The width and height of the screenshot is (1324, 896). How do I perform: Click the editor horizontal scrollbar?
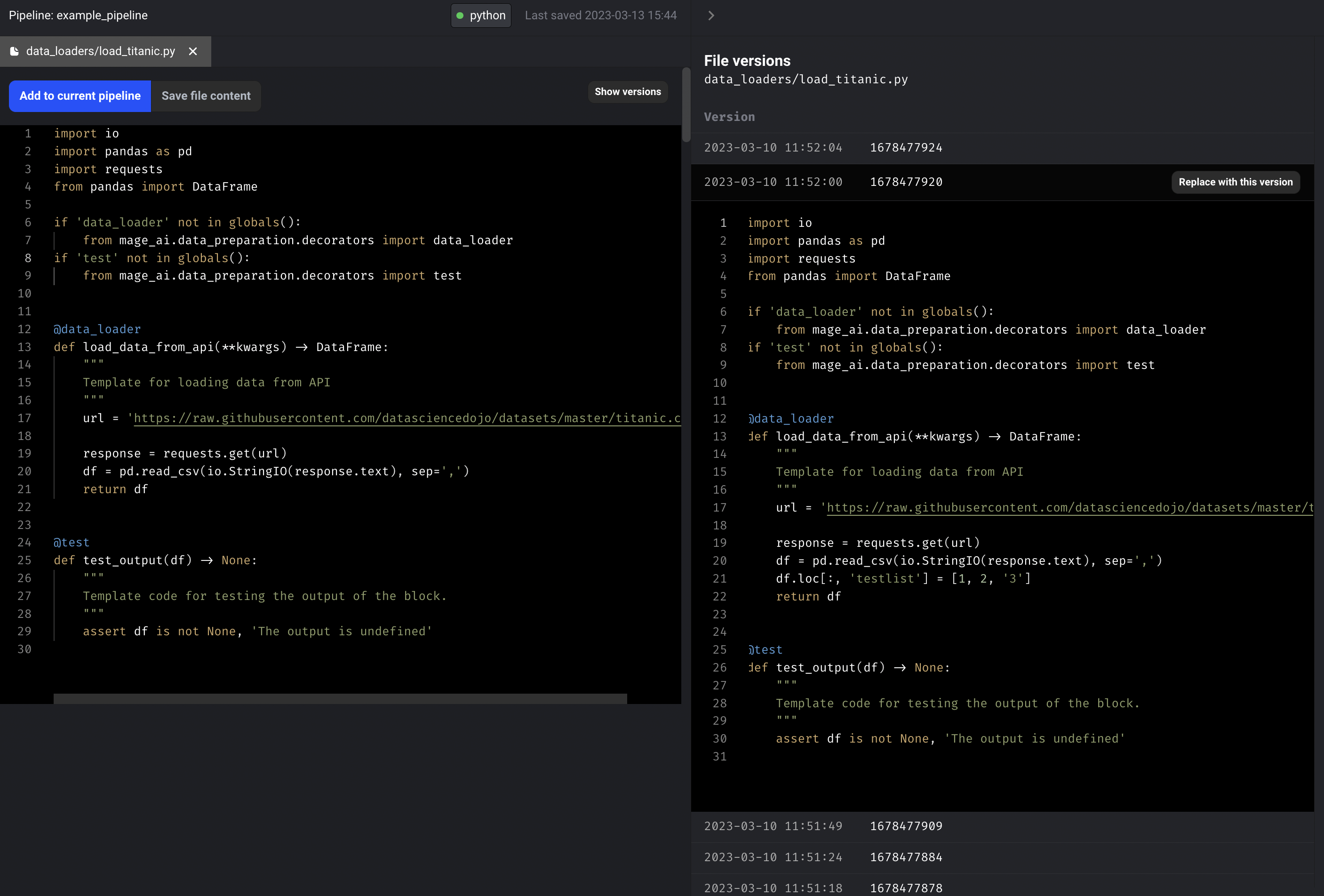point(340,699)
